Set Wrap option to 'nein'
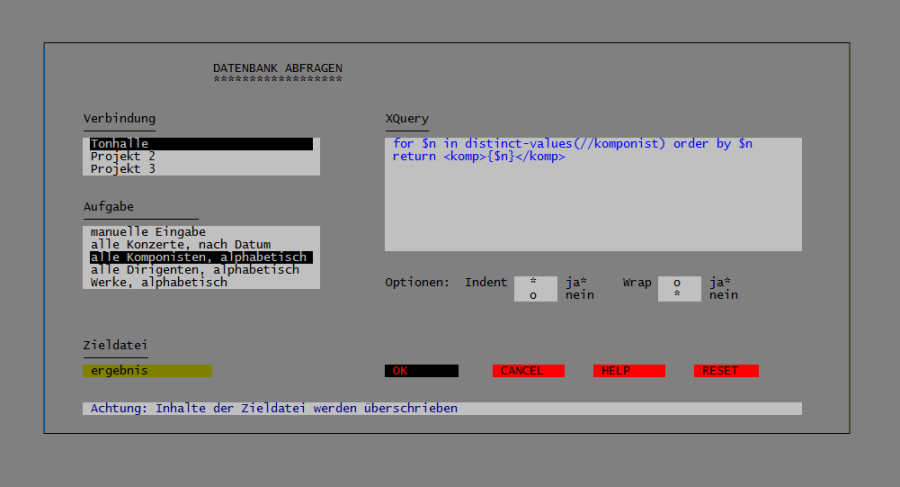900x487 pixels. click(x=678, y=295)
